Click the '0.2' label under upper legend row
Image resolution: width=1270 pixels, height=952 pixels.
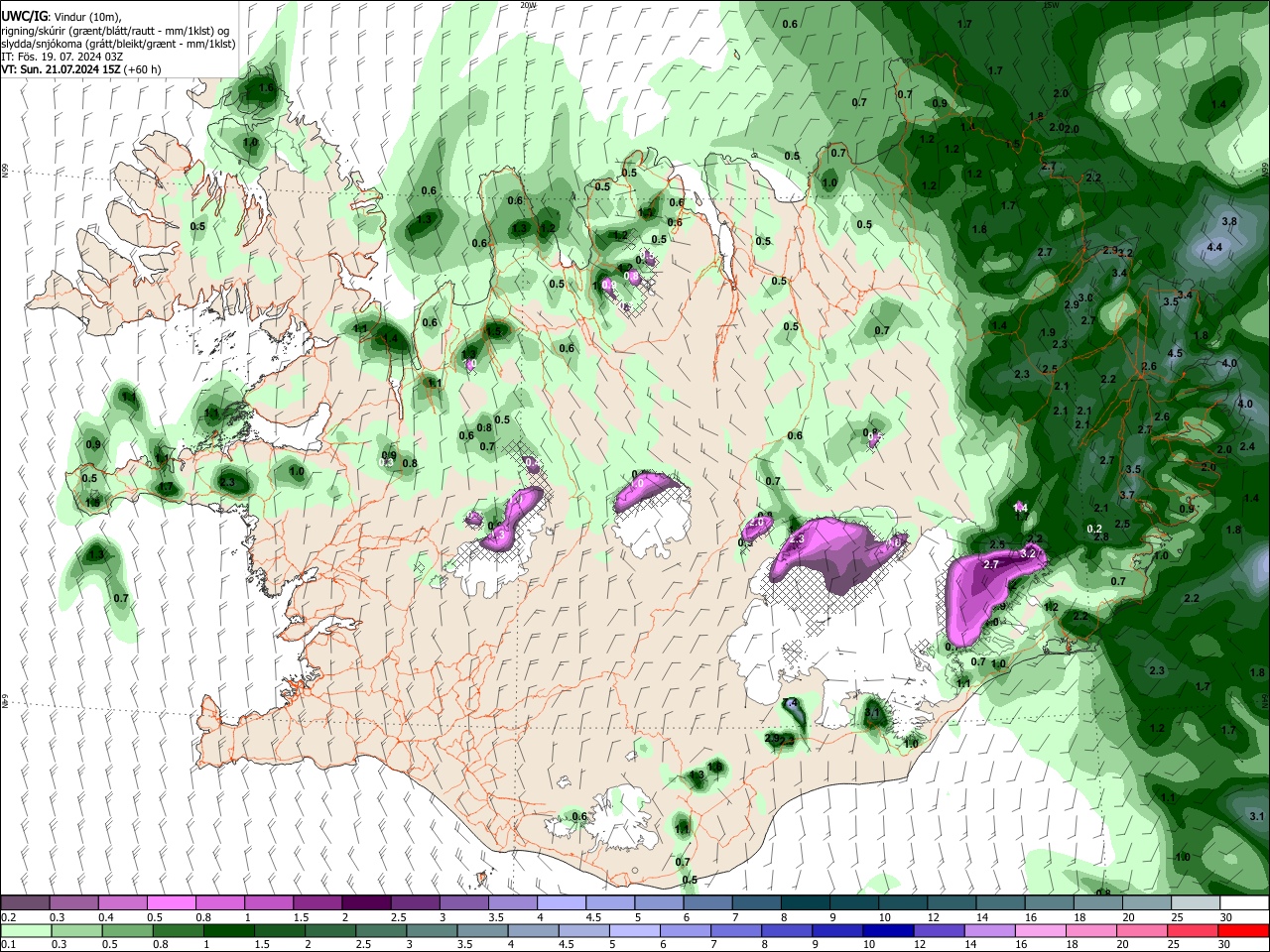point(8,917)
